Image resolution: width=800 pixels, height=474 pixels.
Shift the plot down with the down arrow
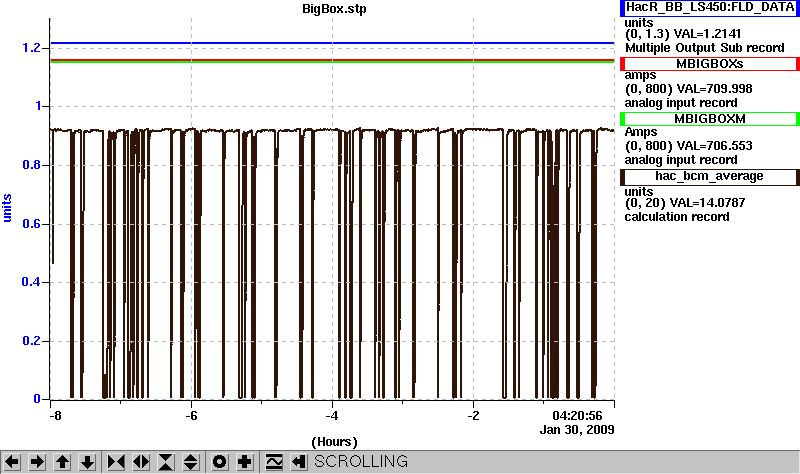click(87, 462)
